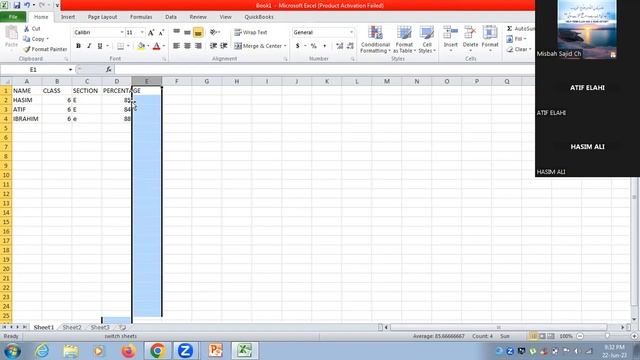
Task: Switch to the Data tab
Action: [x=171, y=17]
